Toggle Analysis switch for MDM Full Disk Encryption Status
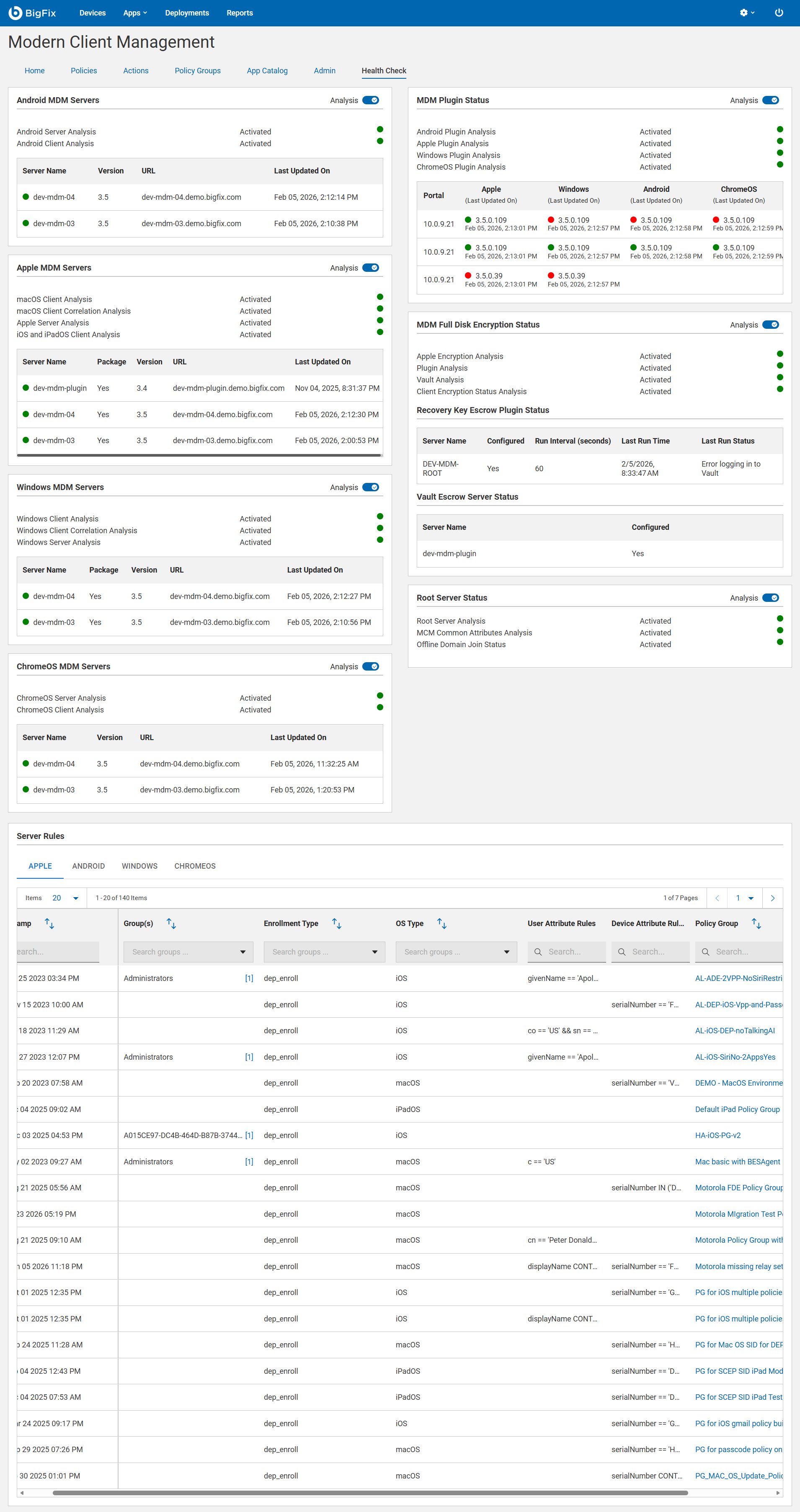This screenshot has width=800, height=1512. (771, 325)
